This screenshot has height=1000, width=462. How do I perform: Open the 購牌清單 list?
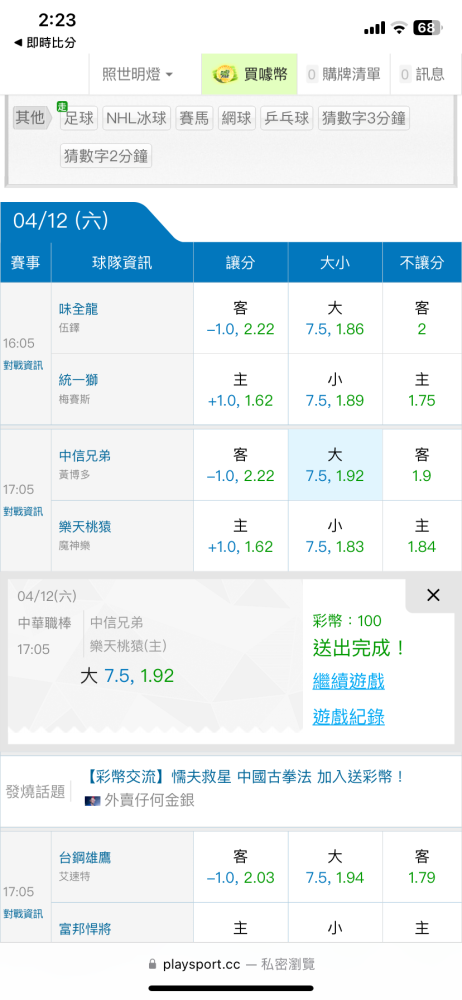344,75
